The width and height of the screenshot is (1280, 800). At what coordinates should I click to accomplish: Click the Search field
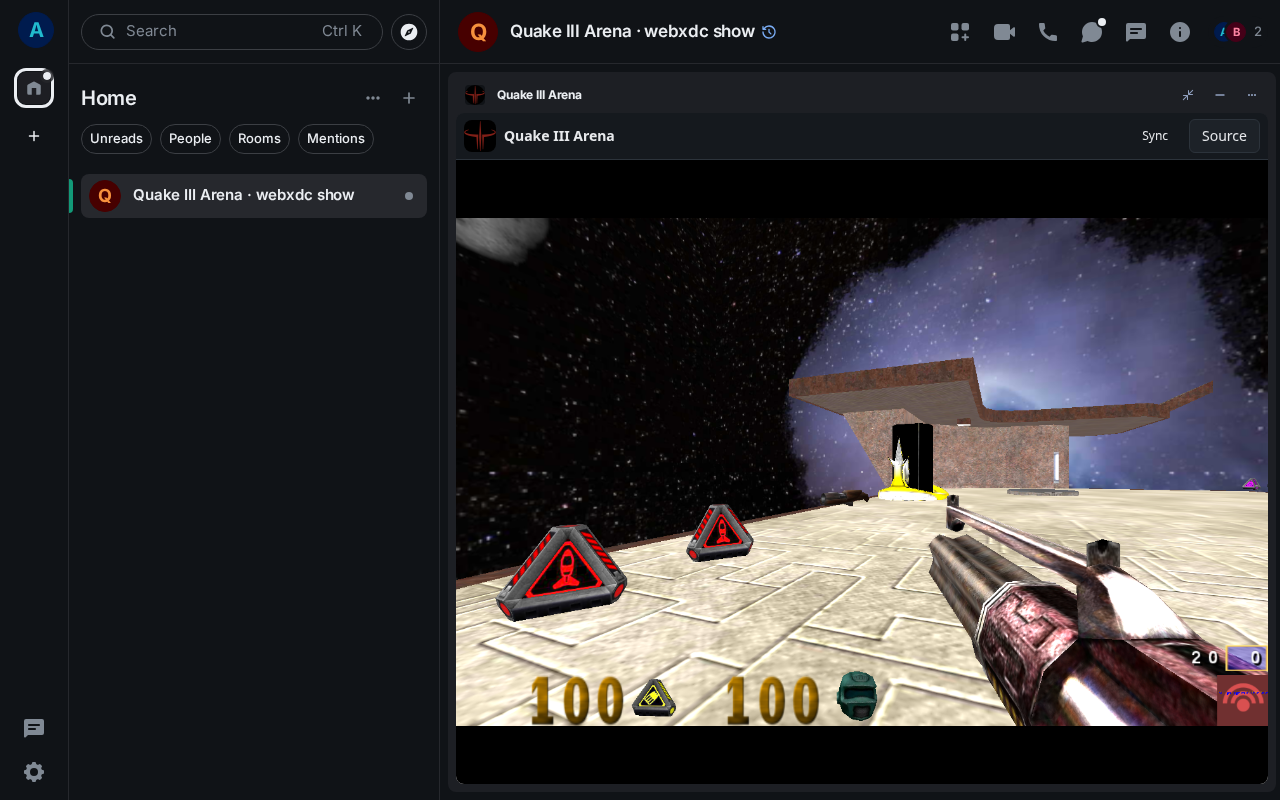coord(232,32)
